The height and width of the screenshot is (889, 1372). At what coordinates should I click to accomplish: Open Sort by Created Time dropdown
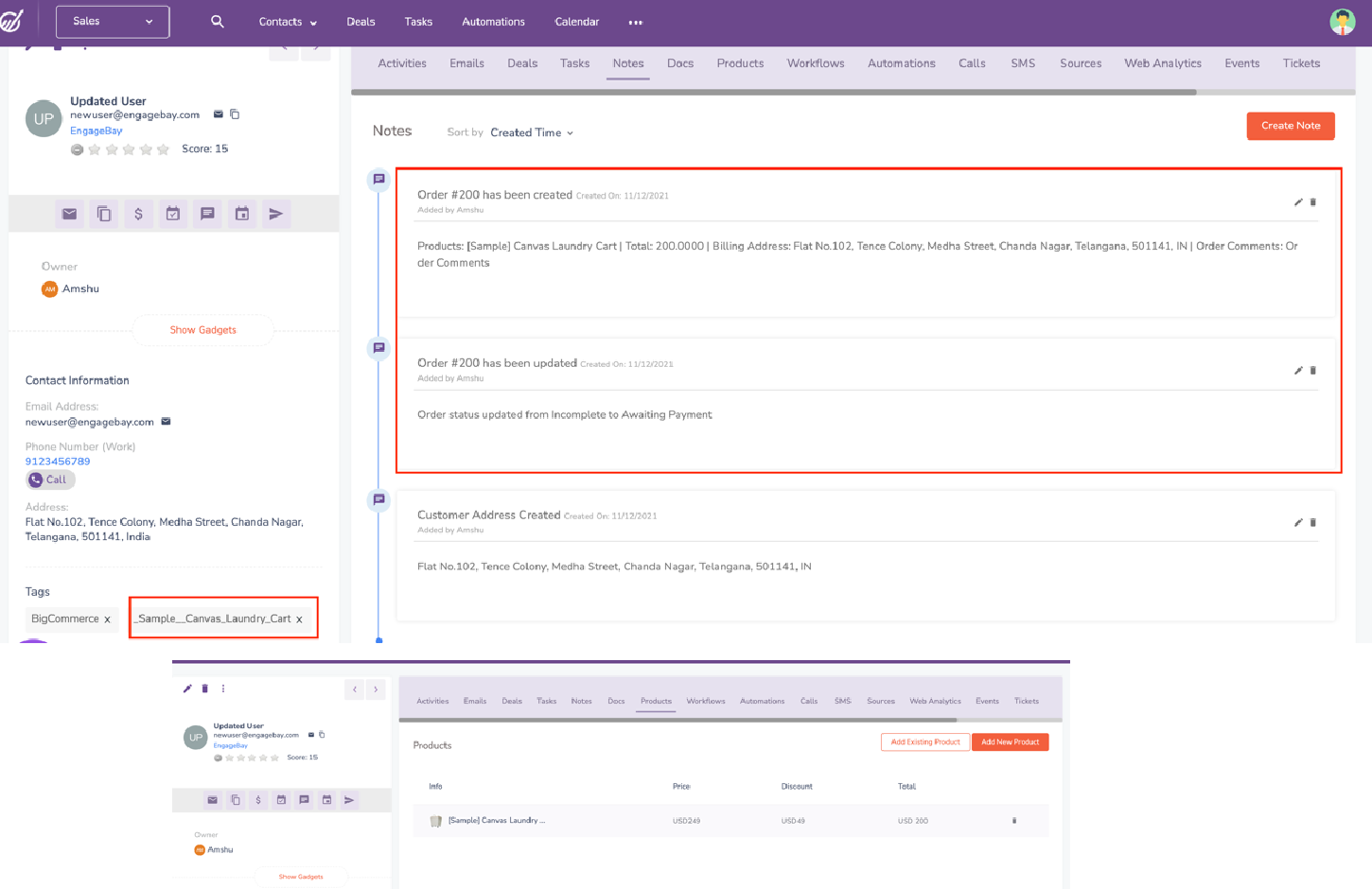[x=532, y=133]
